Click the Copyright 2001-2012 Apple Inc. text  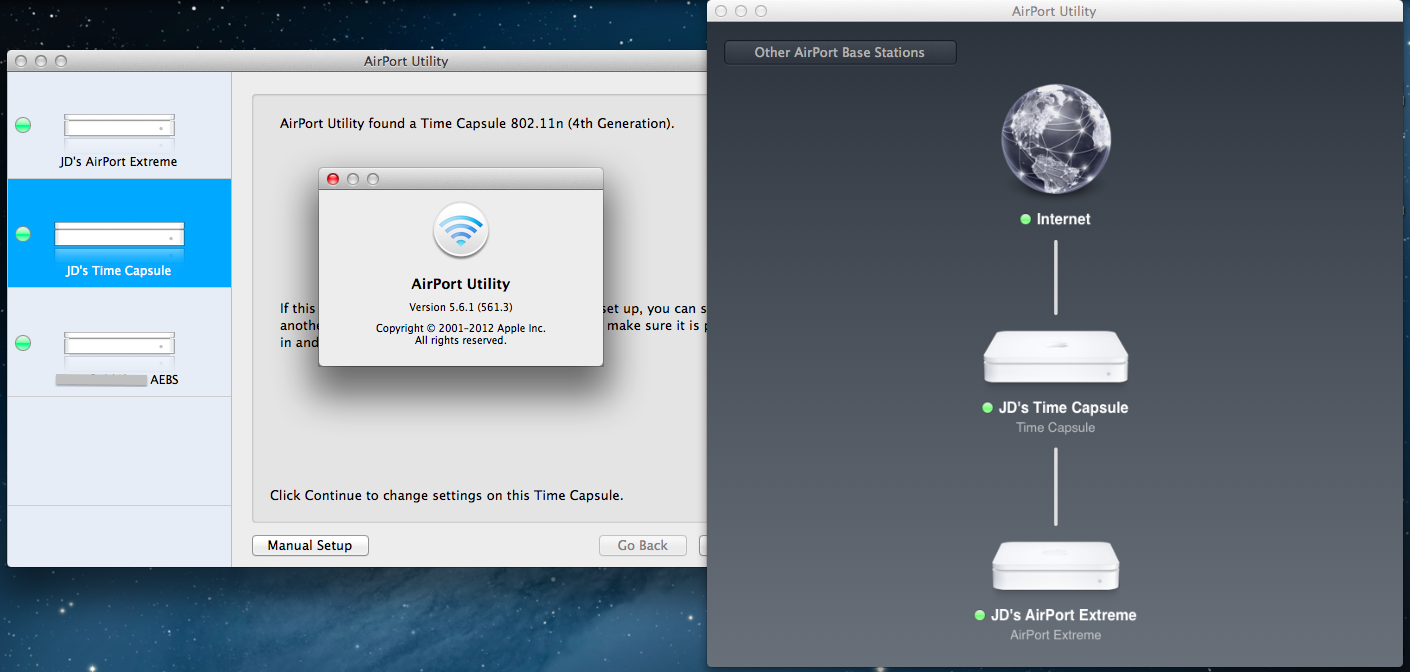click(x=461, y=328)
